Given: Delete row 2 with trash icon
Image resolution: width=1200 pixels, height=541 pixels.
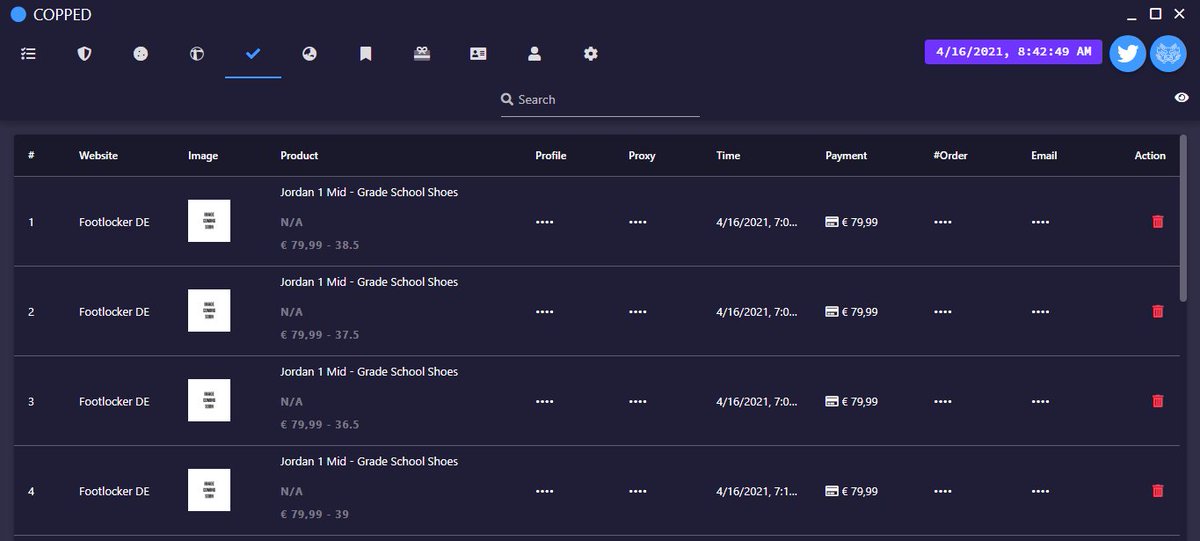Looking at the screenshot, I should click(1158, 312).
